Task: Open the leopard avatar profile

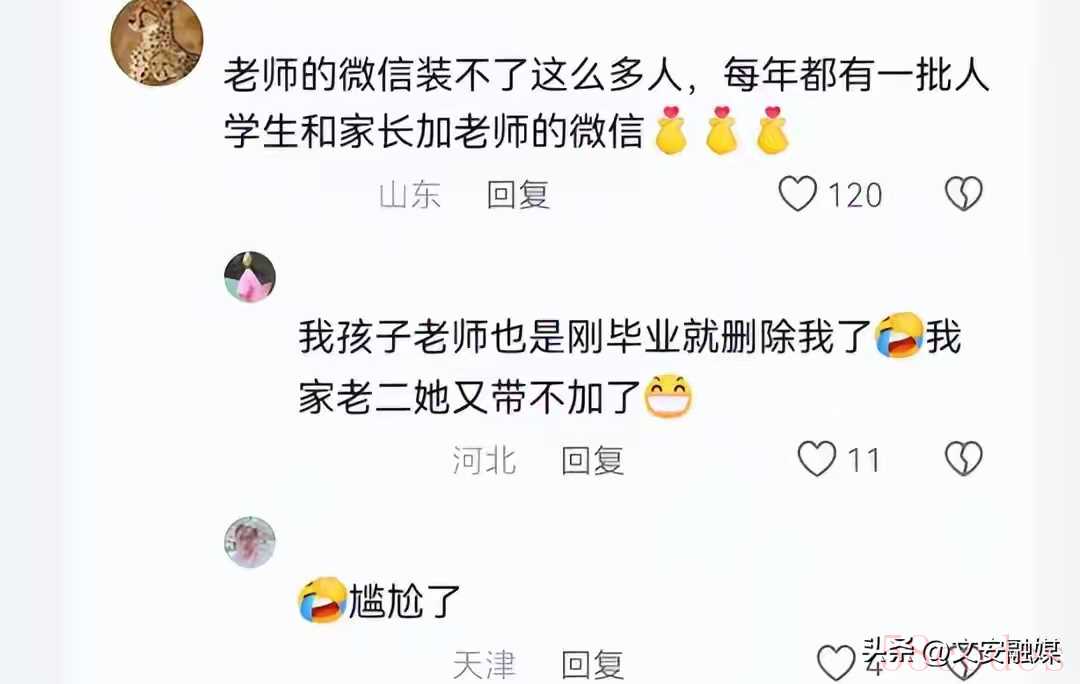Action: click(x=157, y=41)
